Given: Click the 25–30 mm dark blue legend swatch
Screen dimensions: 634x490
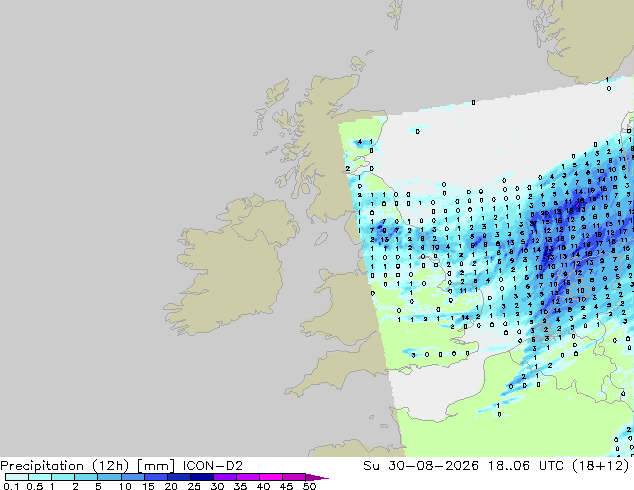Looking at the screenshot, I should [202, 477].
